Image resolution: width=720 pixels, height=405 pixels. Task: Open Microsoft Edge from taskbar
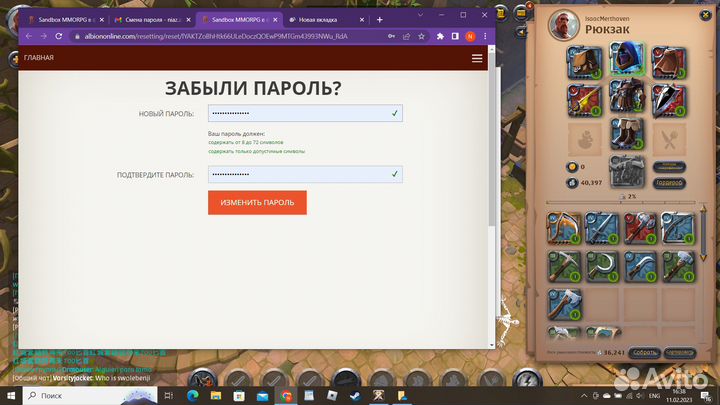(192, 395)
